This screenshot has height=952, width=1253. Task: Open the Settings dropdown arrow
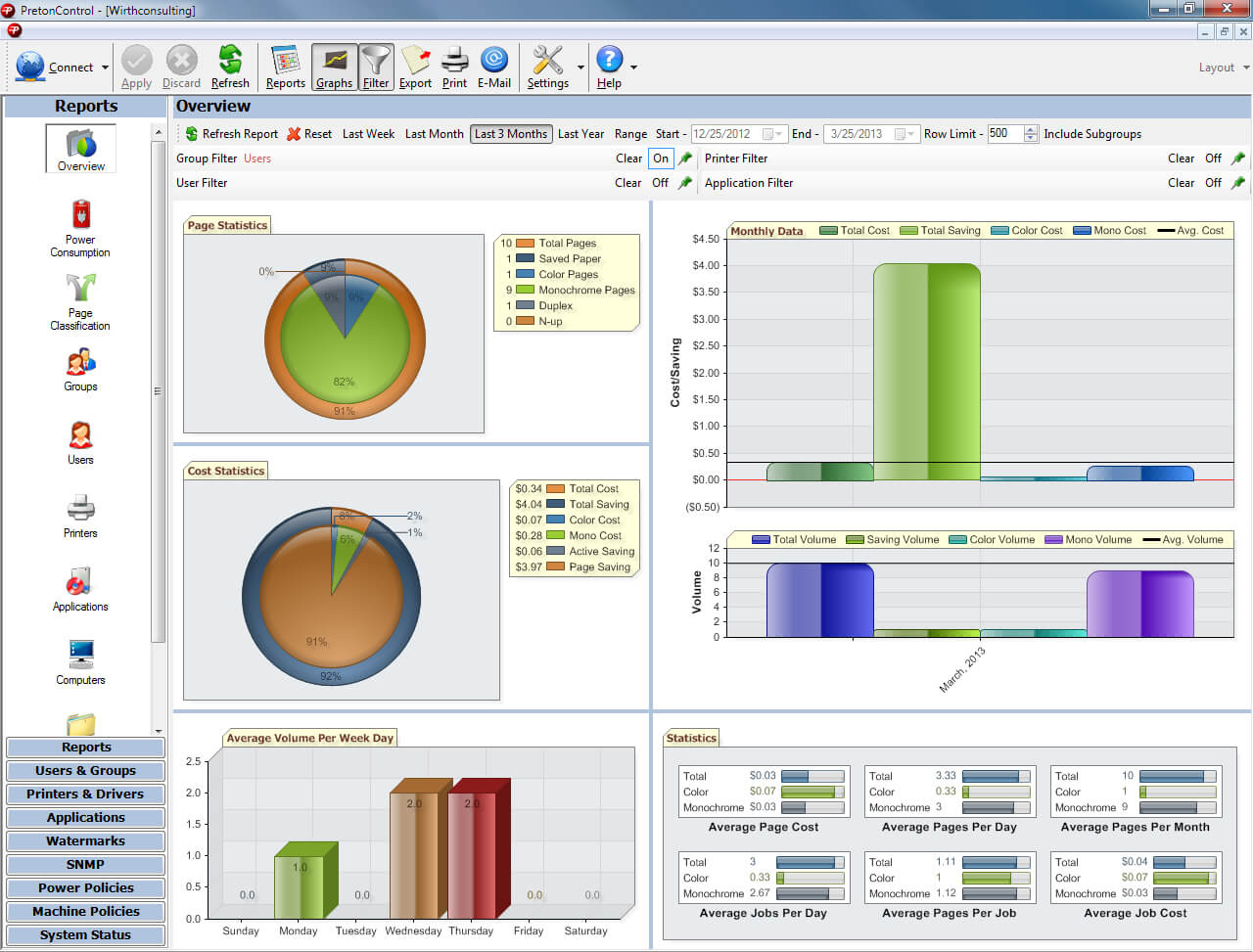pos(581,68)
